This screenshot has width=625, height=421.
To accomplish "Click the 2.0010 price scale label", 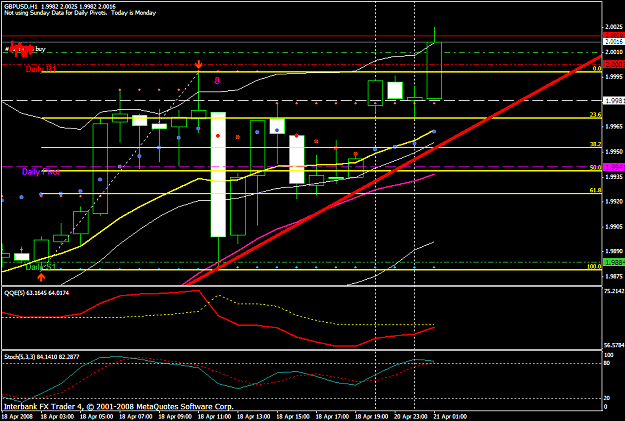I will click(614, 52).
